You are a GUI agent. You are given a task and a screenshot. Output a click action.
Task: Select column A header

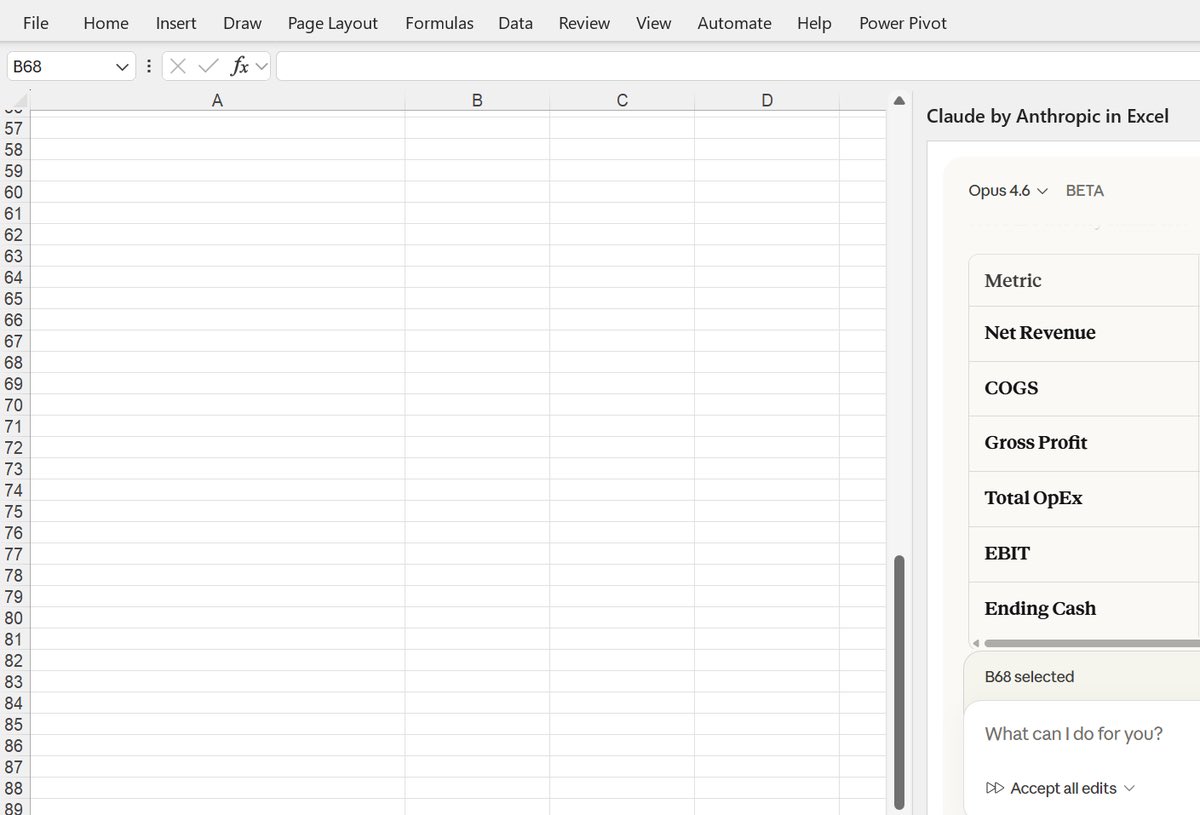coord(217,100)
